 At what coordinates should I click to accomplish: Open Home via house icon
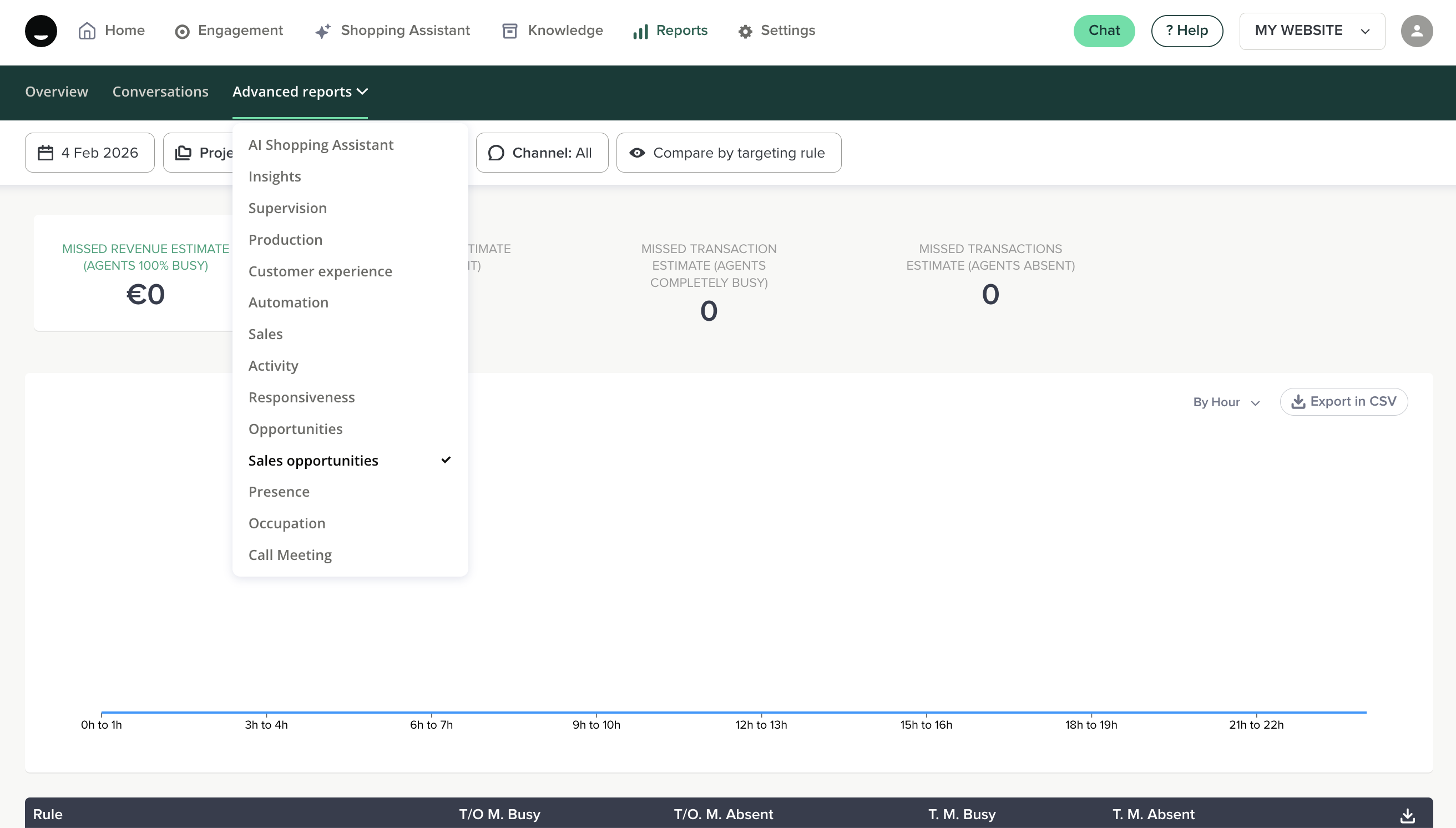[x=87, y=31]
